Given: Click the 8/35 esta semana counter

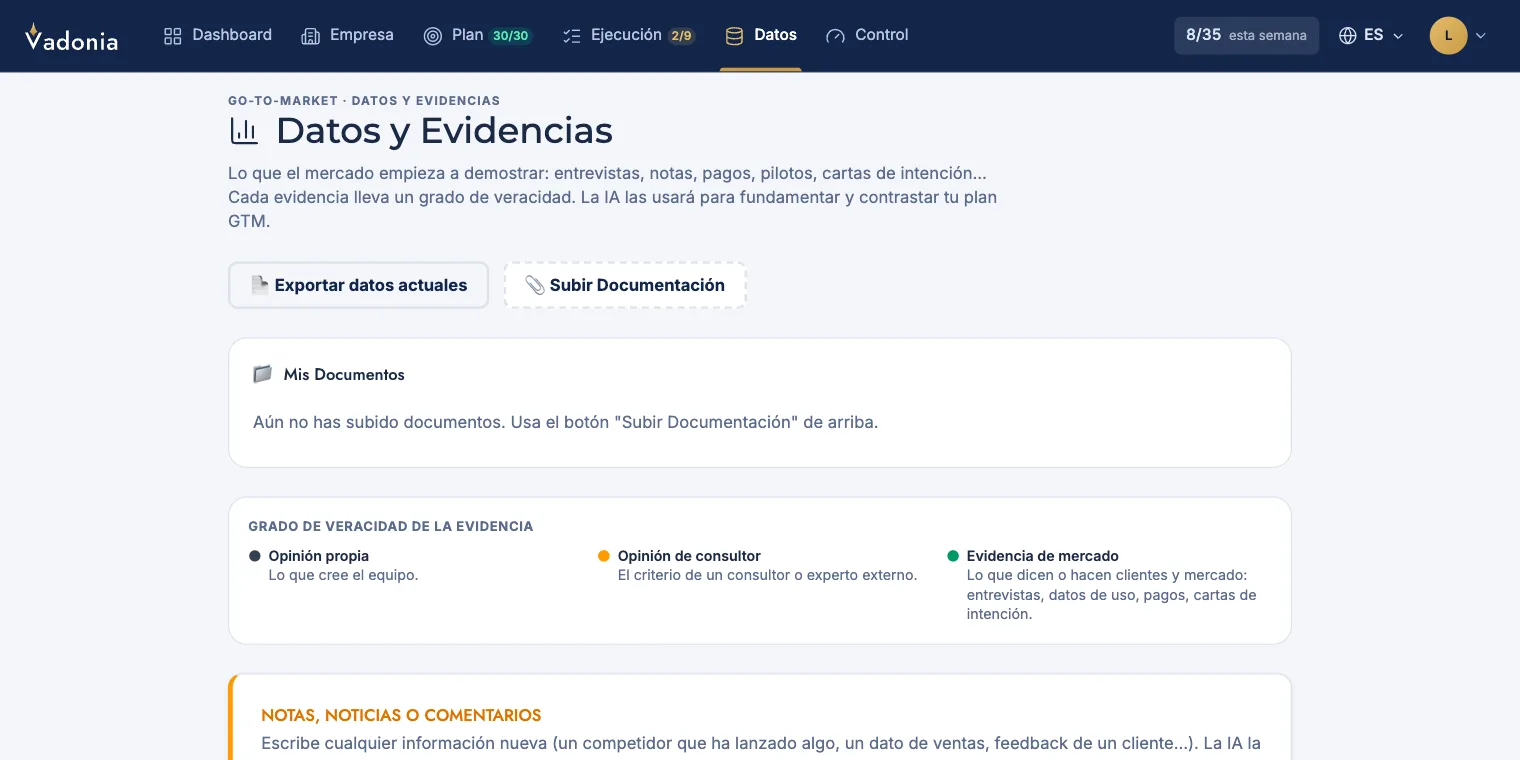Looking at the screenshot, I should [x=1246, y=35].
